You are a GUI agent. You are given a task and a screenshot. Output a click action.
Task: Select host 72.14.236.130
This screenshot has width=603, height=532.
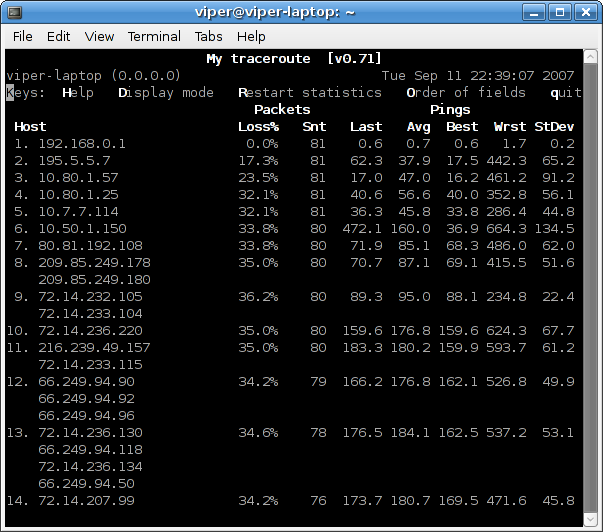(x=90, y=433)
